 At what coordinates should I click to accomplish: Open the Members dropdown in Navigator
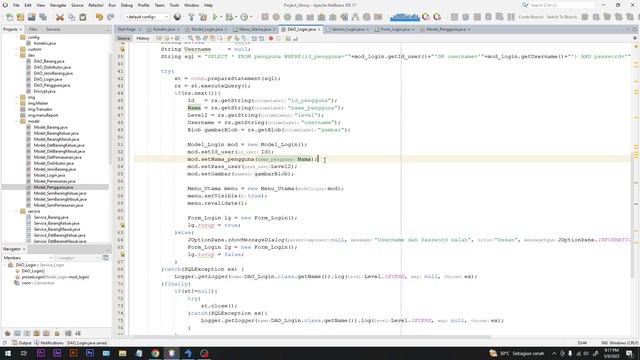pyautogui.click(x=28, y=258)
